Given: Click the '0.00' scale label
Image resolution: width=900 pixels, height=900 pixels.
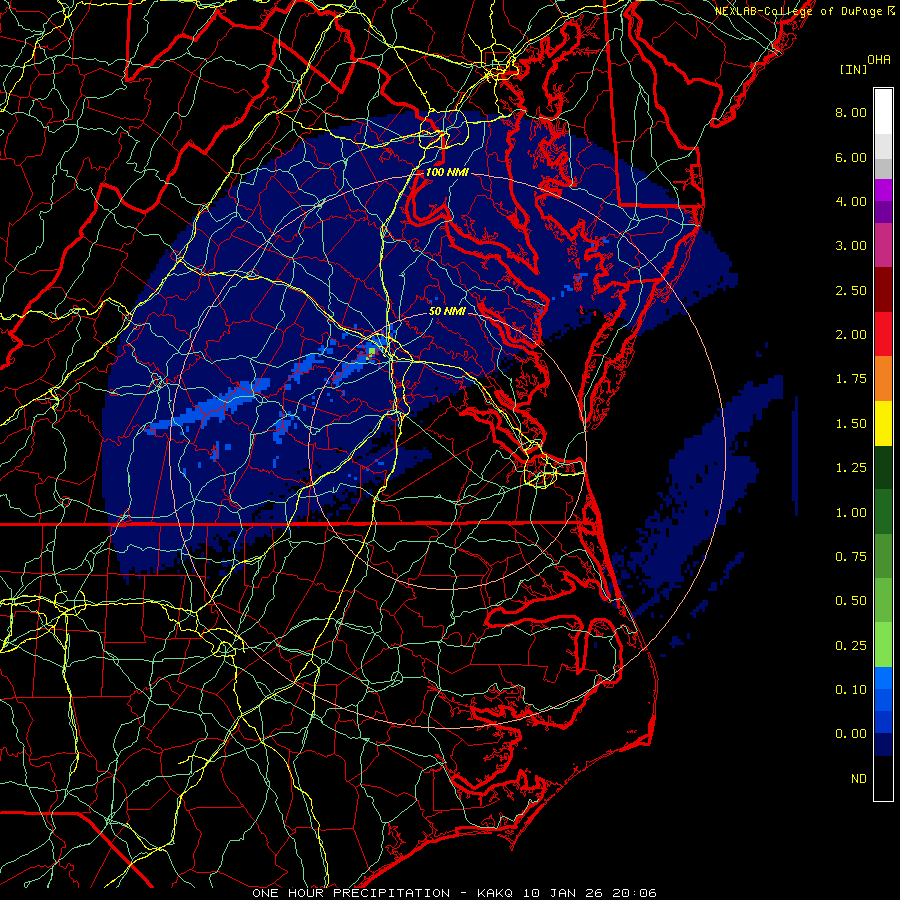Looking at the screenshot, I should [x=851, y=734].
